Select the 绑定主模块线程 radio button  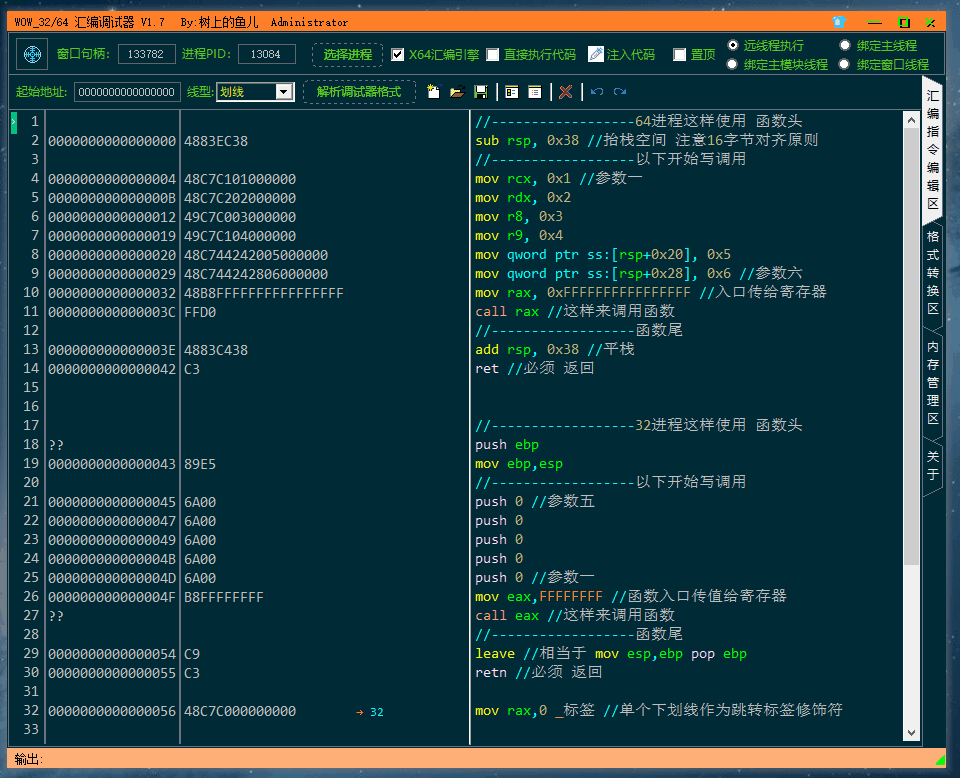pyautogui.click(x=732, y=64)
